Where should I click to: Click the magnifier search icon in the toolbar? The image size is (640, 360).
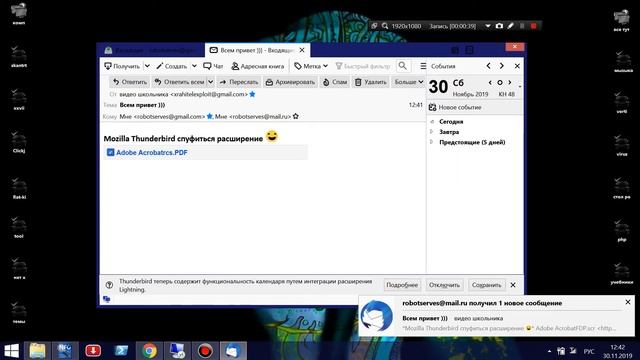tap(402, 66)
